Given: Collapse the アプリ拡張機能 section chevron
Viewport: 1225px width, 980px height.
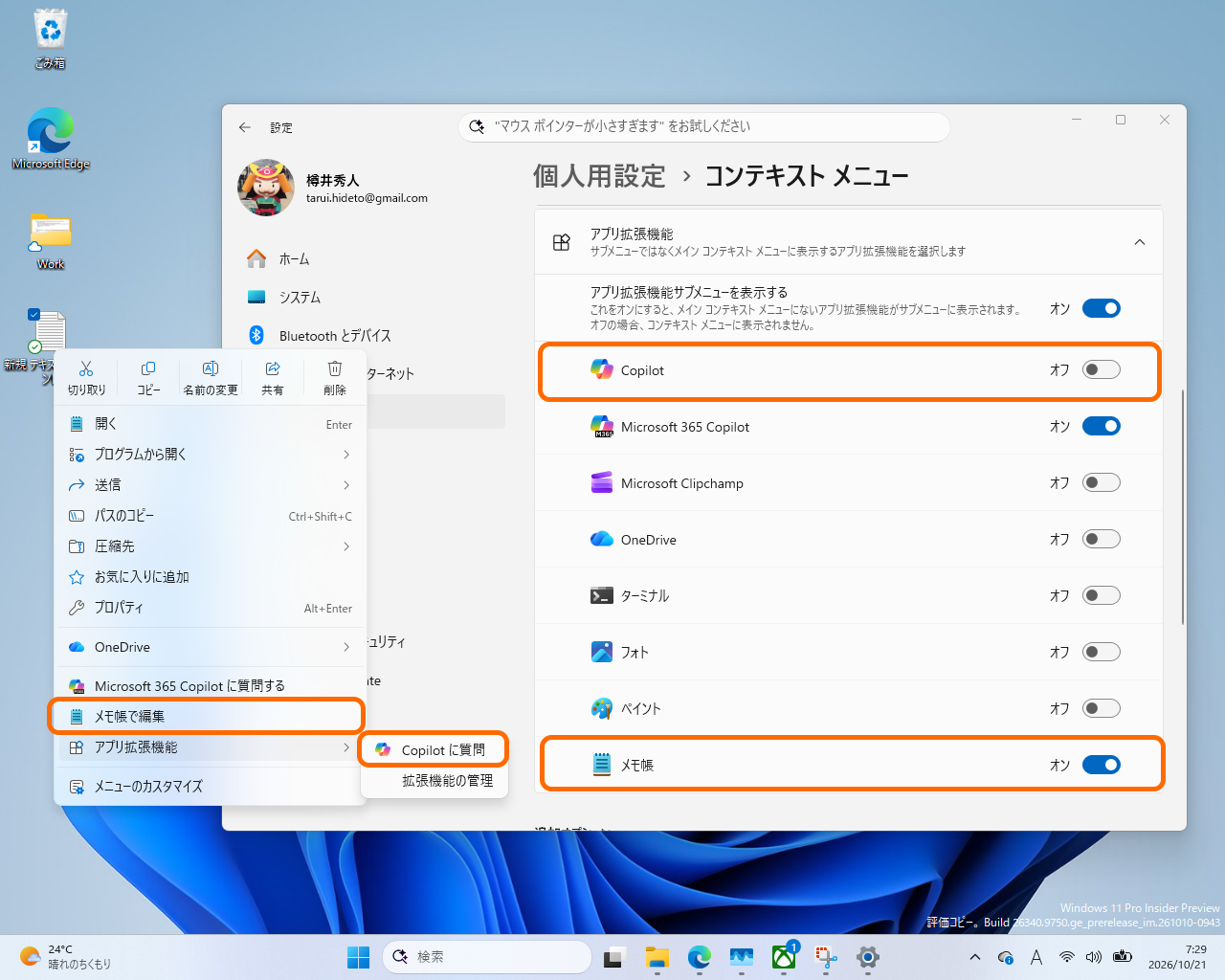Looking at the screenshot, I should [1140, 242].
